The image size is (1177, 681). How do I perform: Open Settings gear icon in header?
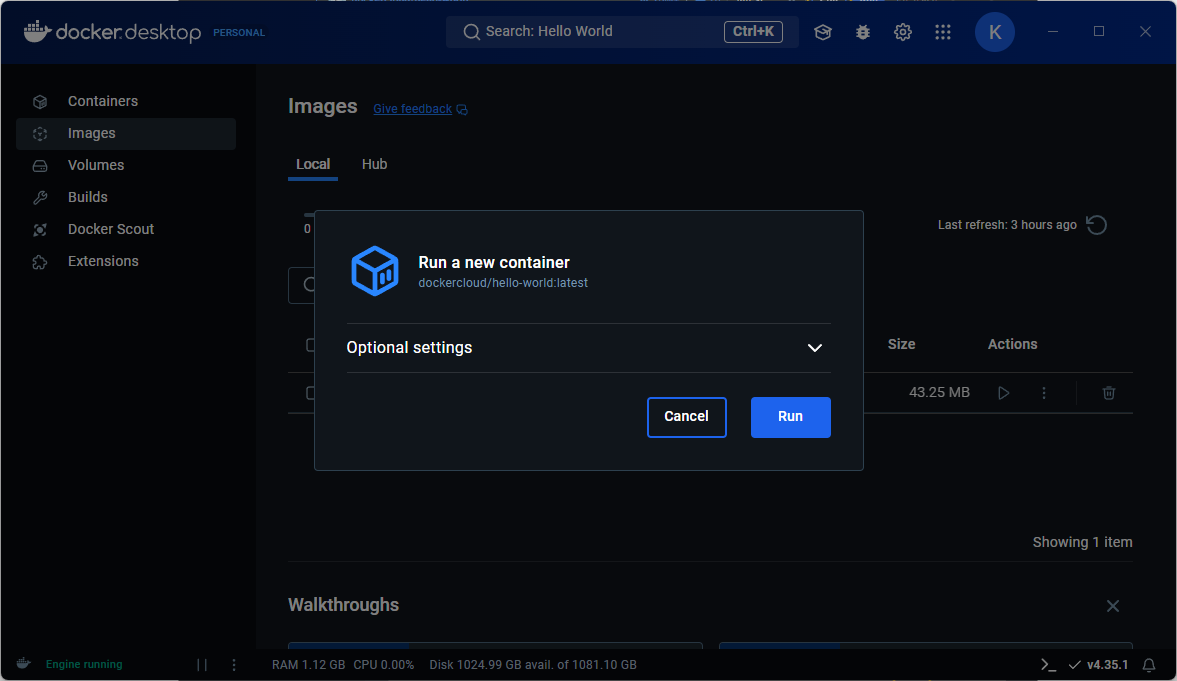click(902, 32)
